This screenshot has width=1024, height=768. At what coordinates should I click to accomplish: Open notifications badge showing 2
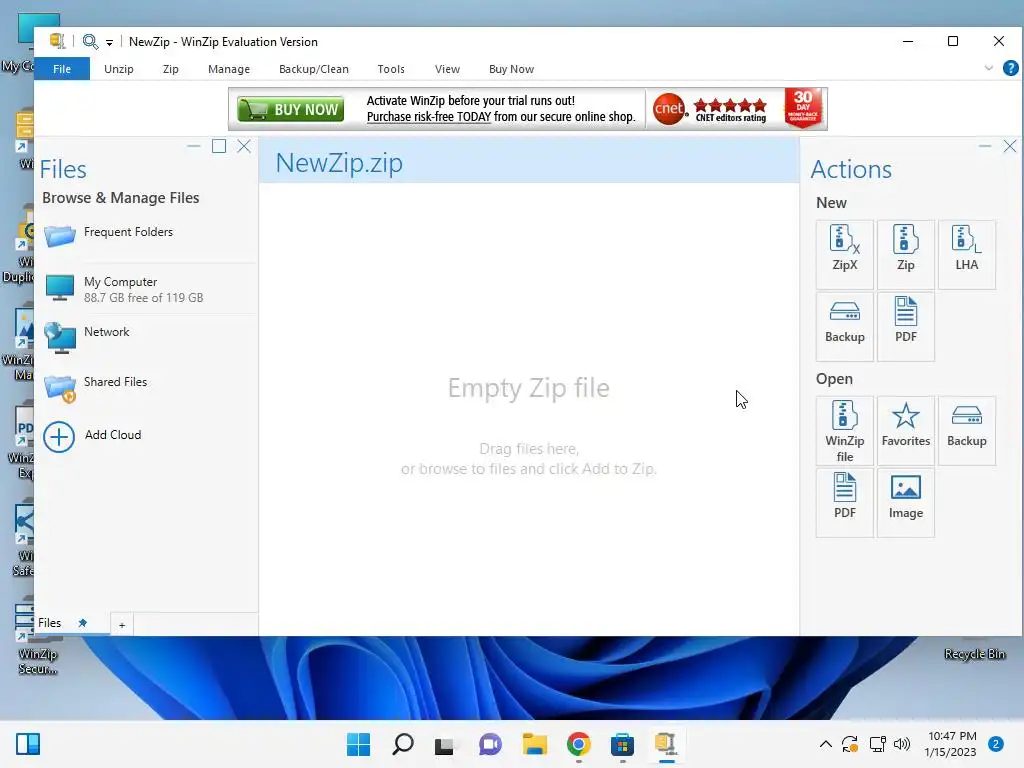[996, 744]
